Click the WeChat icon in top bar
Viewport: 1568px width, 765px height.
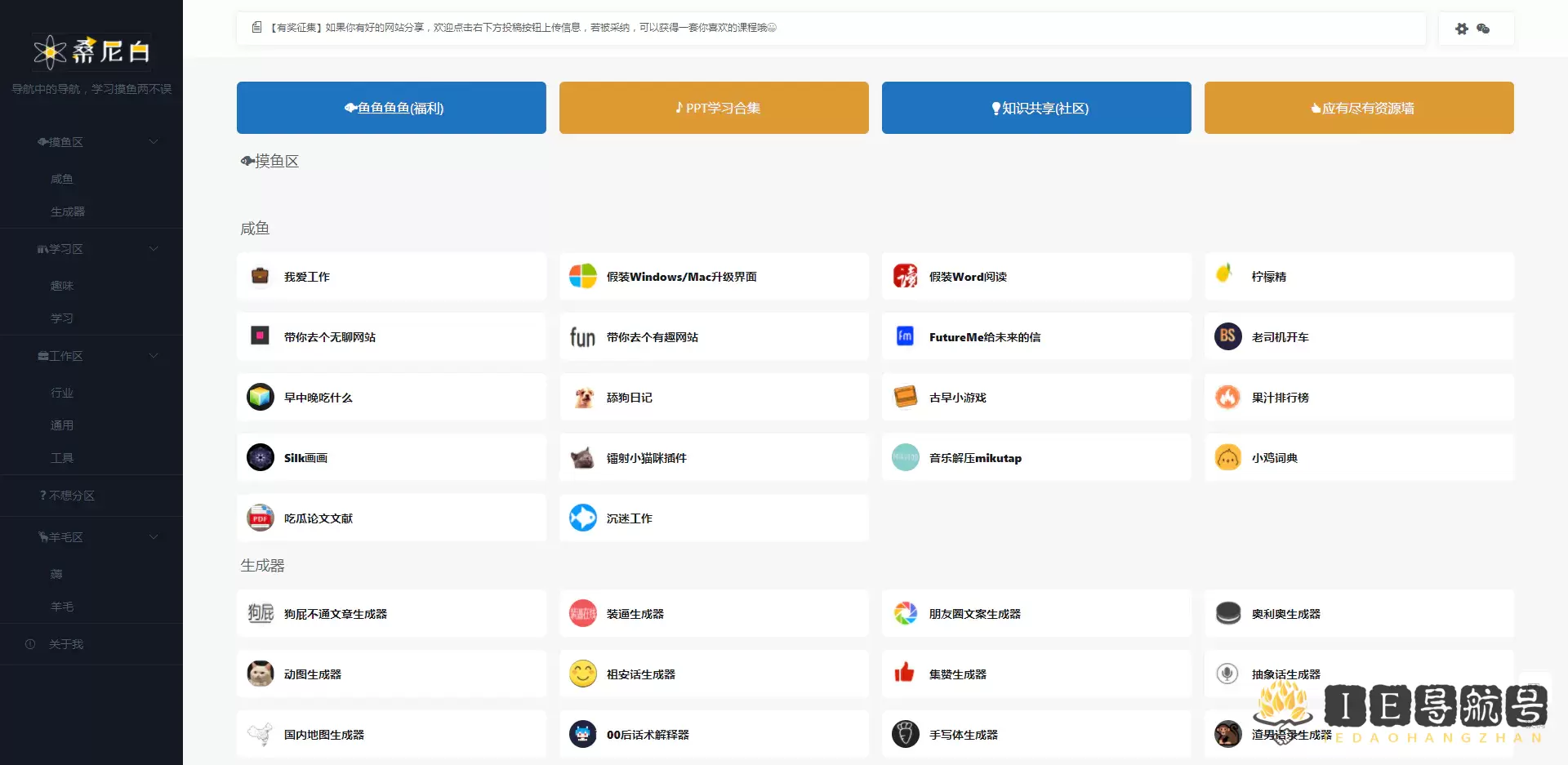click(x=1483, y=29)
